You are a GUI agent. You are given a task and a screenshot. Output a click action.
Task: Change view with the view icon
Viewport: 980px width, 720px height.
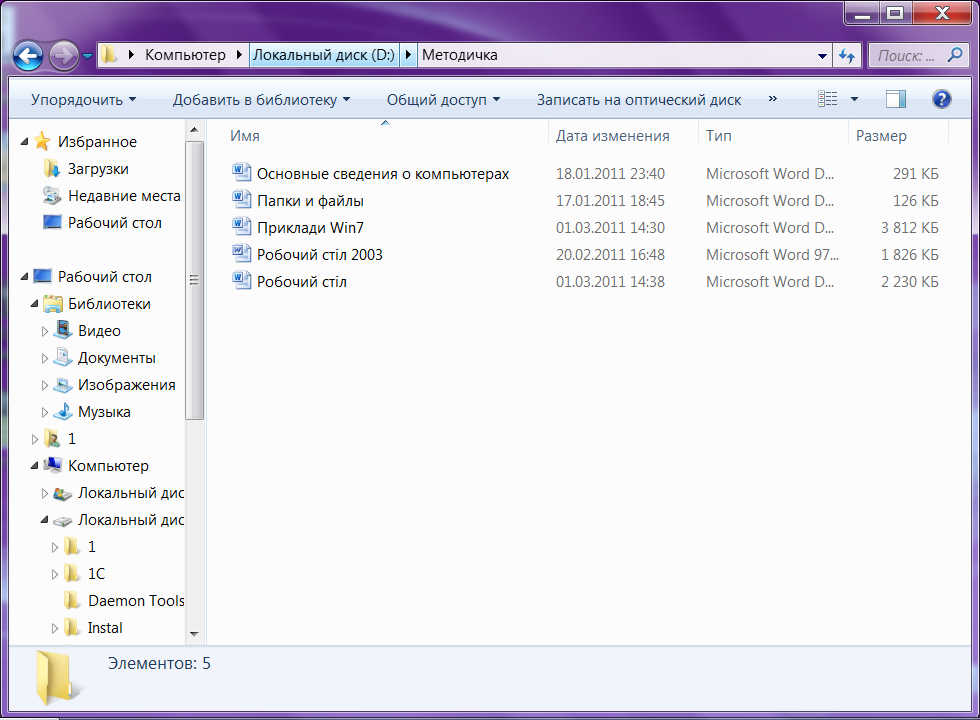pos(828,99)
